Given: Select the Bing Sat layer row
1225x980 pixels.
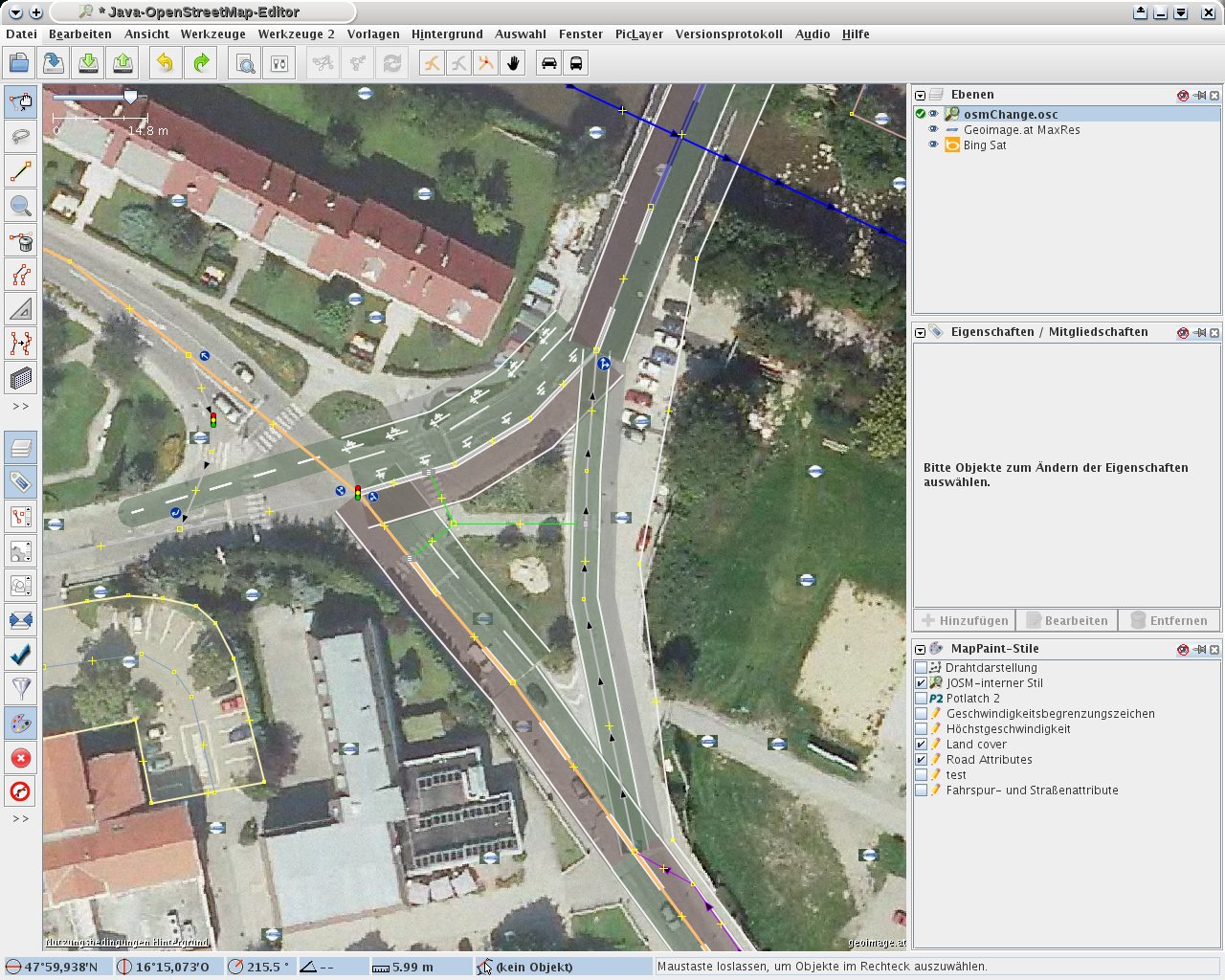Looking at the screenshot, I should pos(1067,145).
